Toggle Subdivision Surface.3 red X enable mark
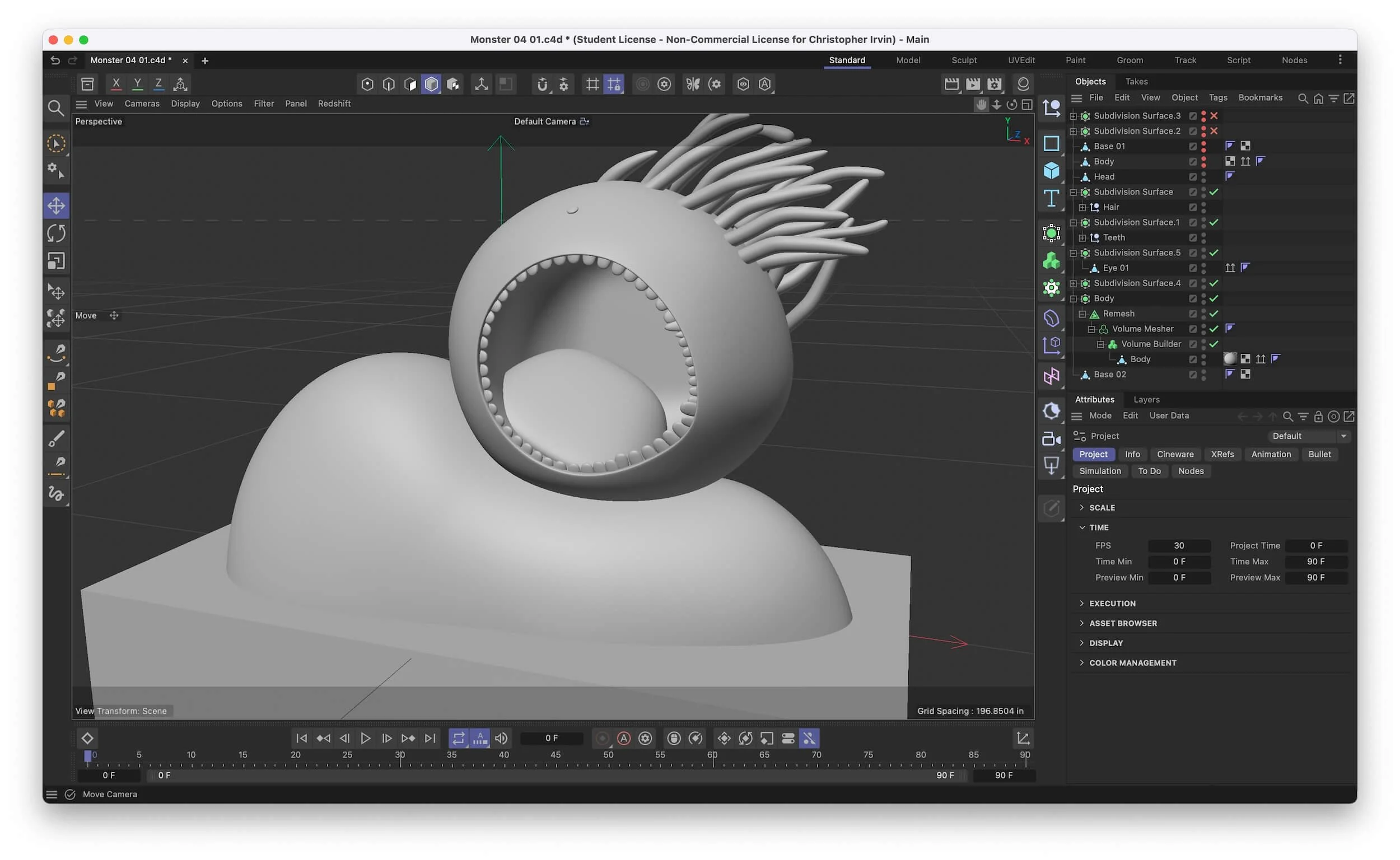Screen dimensions: 1400x860 (x=1214, y=116)
